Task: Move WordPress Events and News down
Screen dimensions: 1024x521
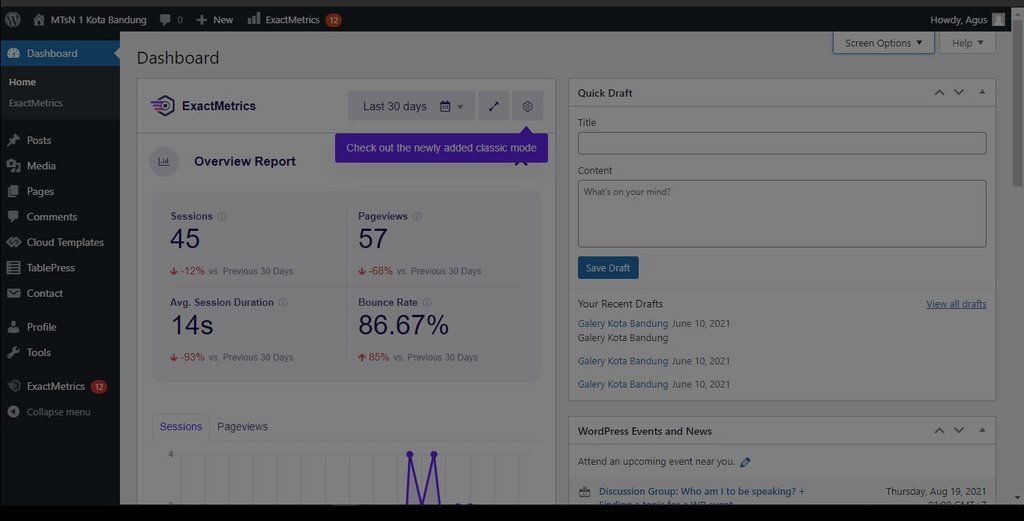Action: pyautogui.click(x=959, y=431)
